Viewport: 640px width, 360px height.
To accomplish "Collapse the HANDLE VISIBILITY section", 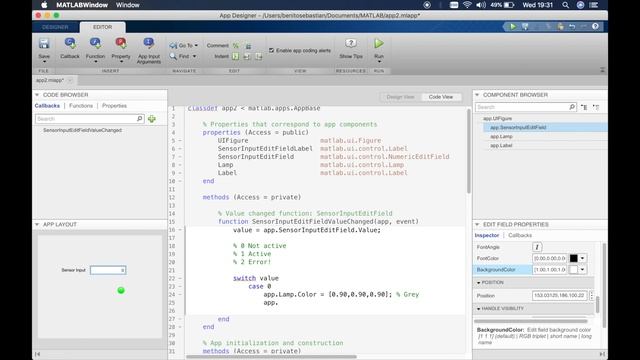I will click(479, 309).
